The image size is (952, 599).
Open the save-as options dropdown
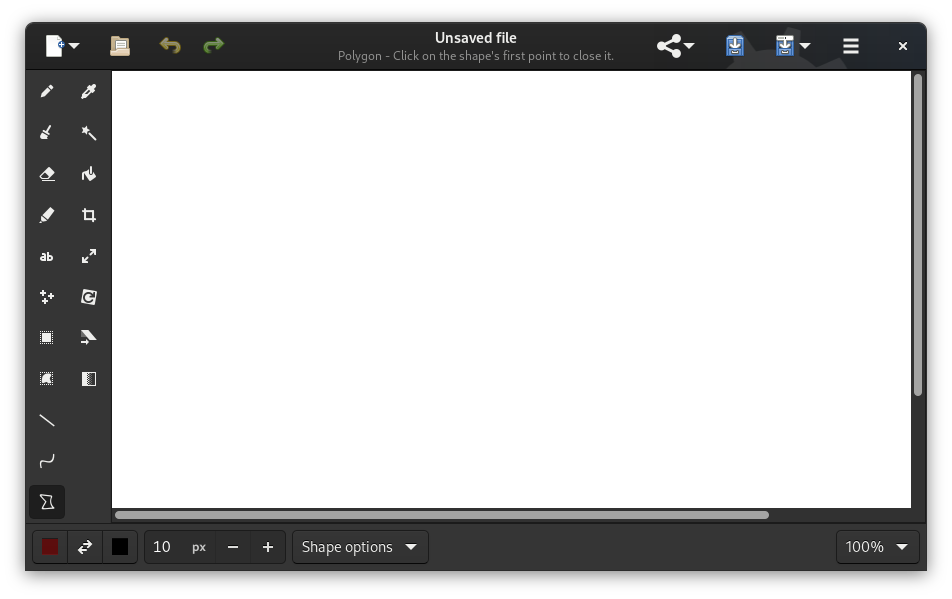pos(805,46)
